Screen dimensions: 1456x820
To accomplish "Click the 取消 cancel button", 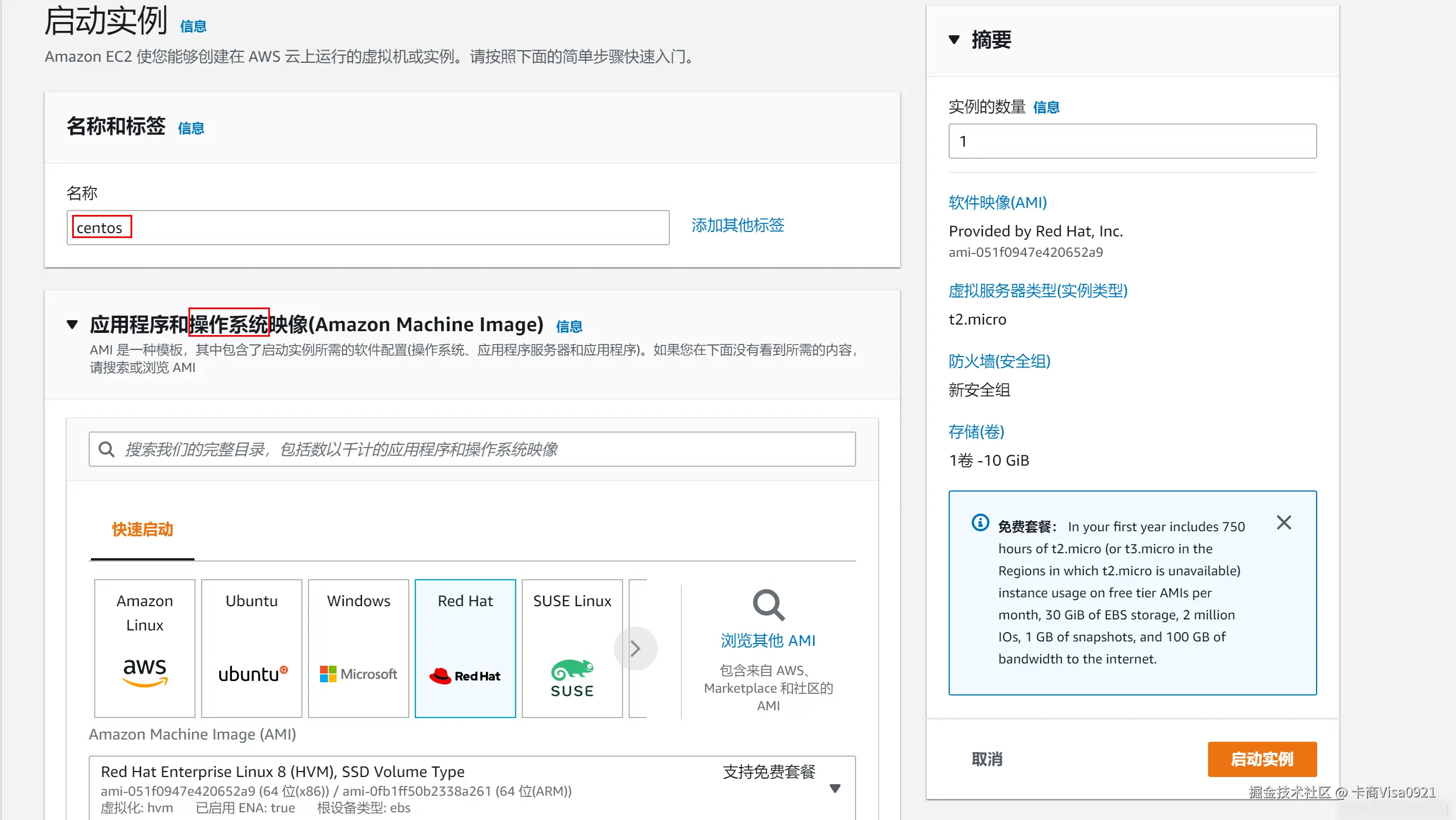I will point(987,759).
